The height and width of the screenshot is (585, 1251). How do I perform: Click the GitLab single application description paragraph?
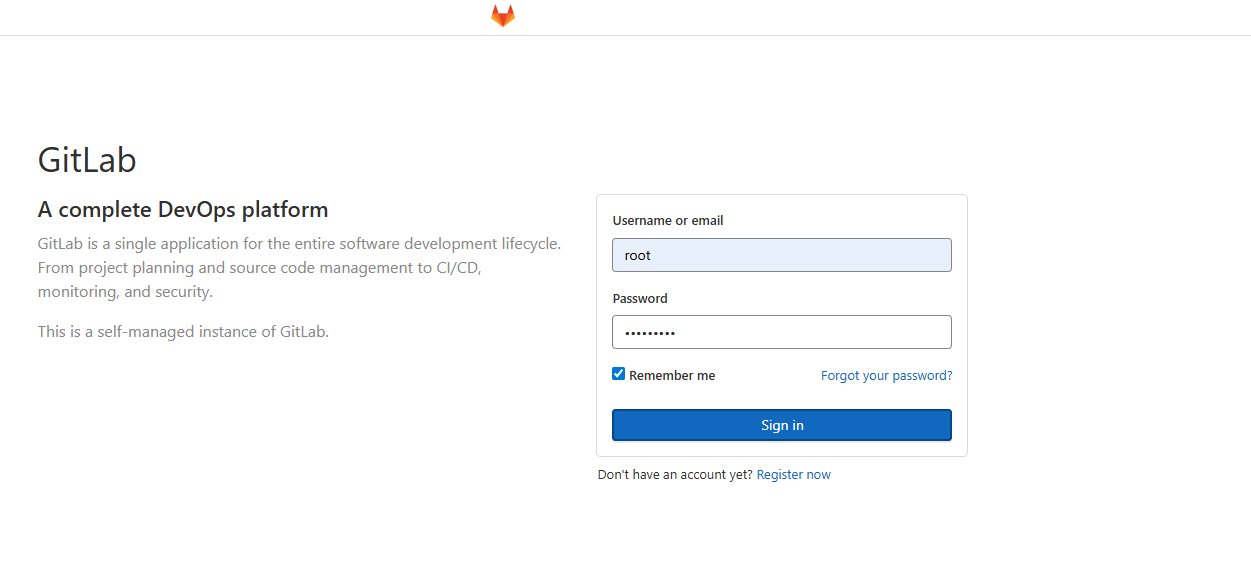click(x=300, y=268)
